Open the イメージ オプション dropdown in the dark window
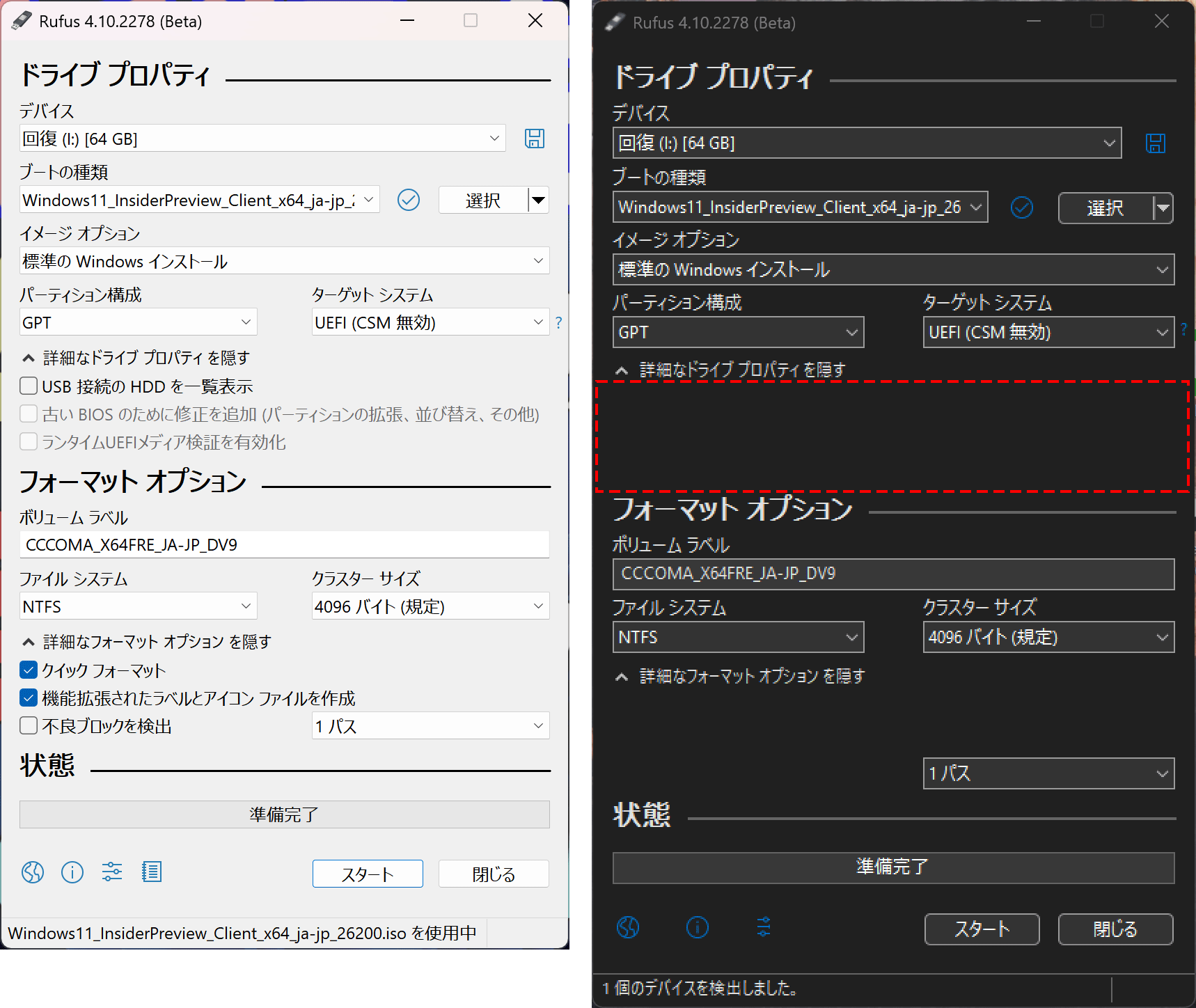The width and height of the screenshot is (1196, 1008). [893, 269]
